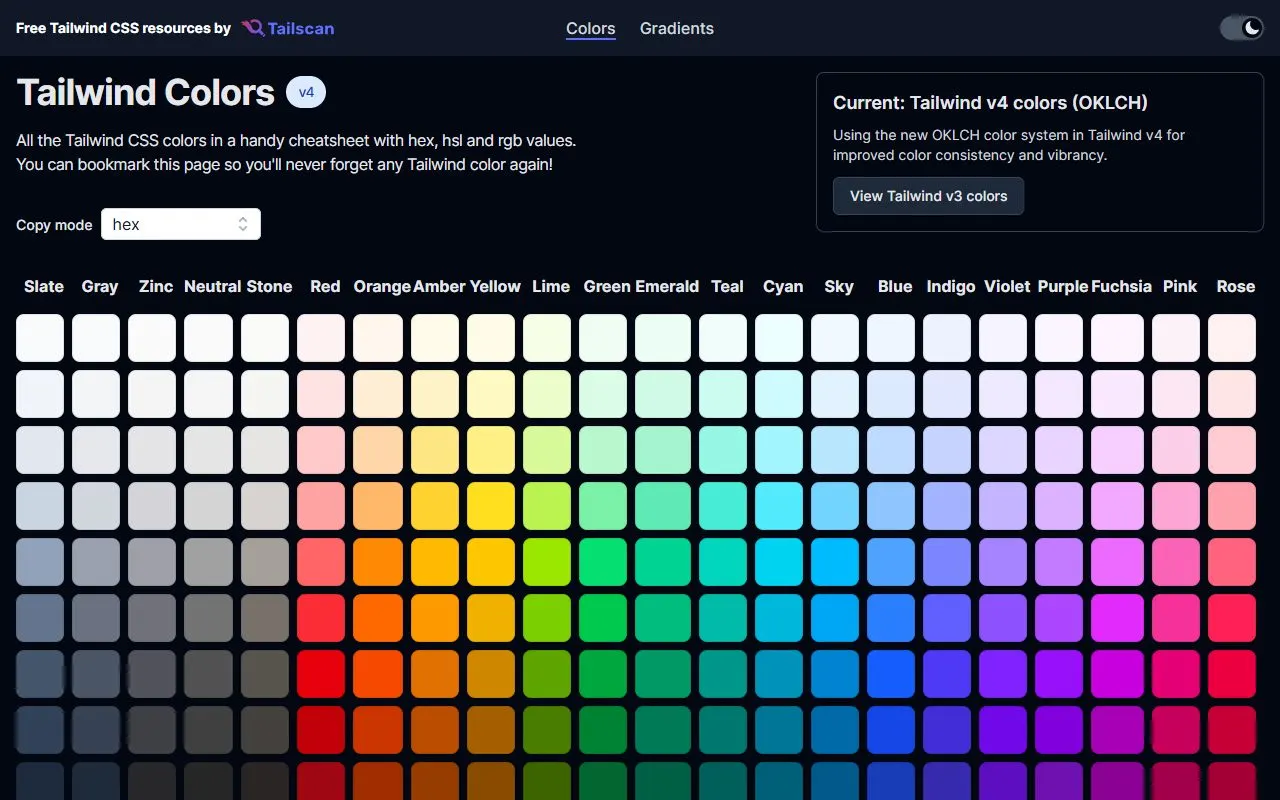Open the Tailscan logo link
The width and height of the screenshot is (1280, 800).
pyautogui.click(x=288, y=28)
